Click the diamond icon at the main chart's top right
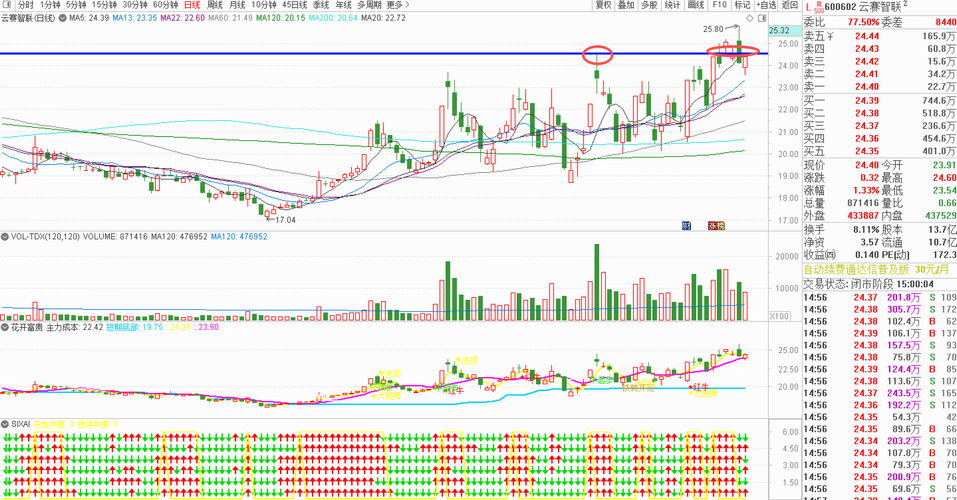 750,18
